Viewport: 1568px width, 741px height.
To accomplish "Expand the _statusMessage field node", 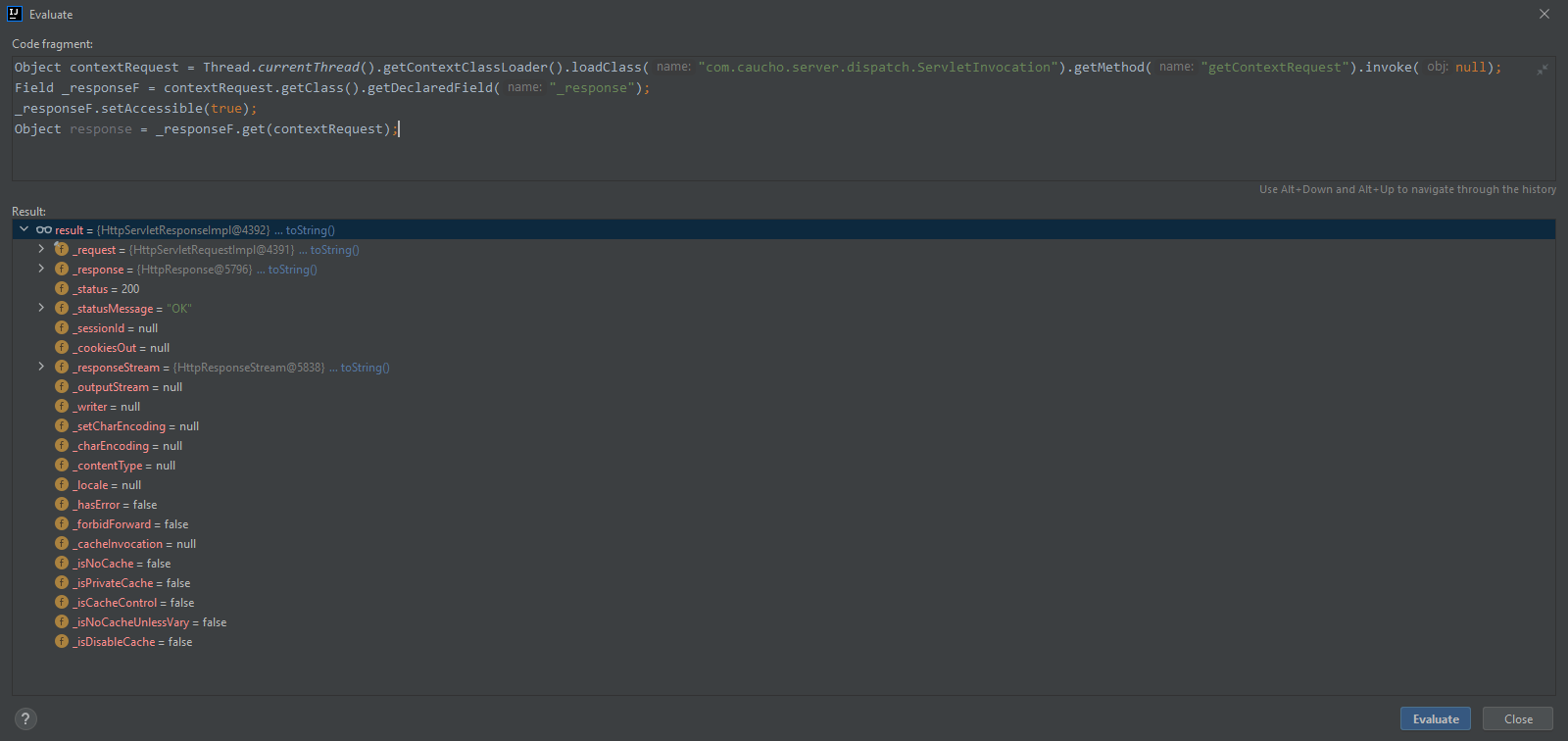I will [41, 308].
